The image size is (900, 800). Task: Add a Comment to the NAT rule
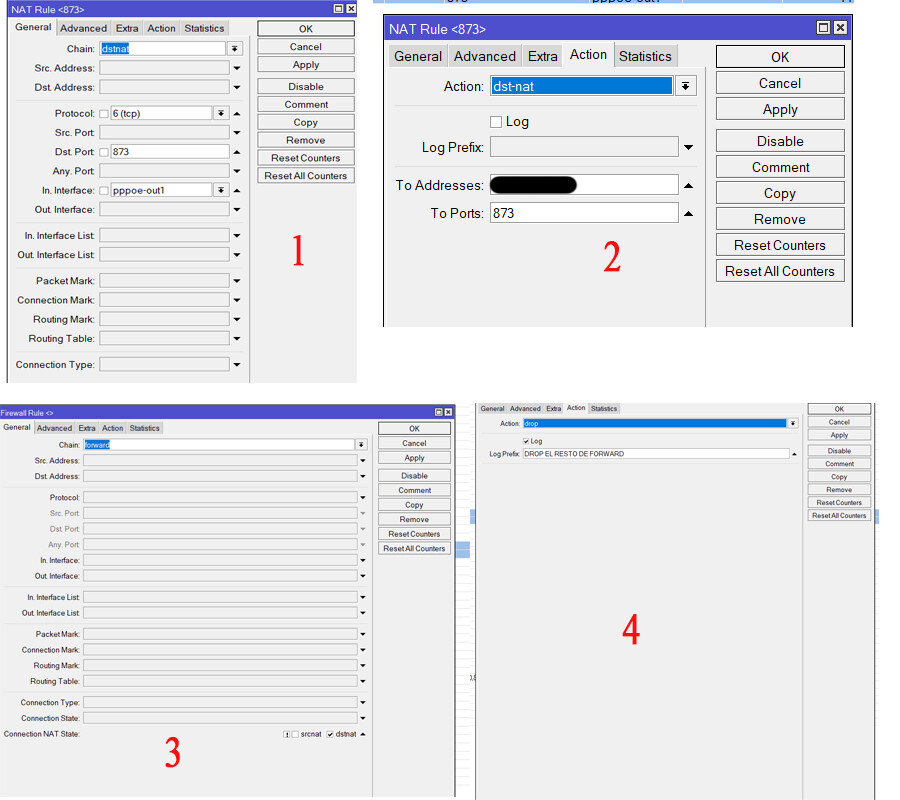pos(779,166)
